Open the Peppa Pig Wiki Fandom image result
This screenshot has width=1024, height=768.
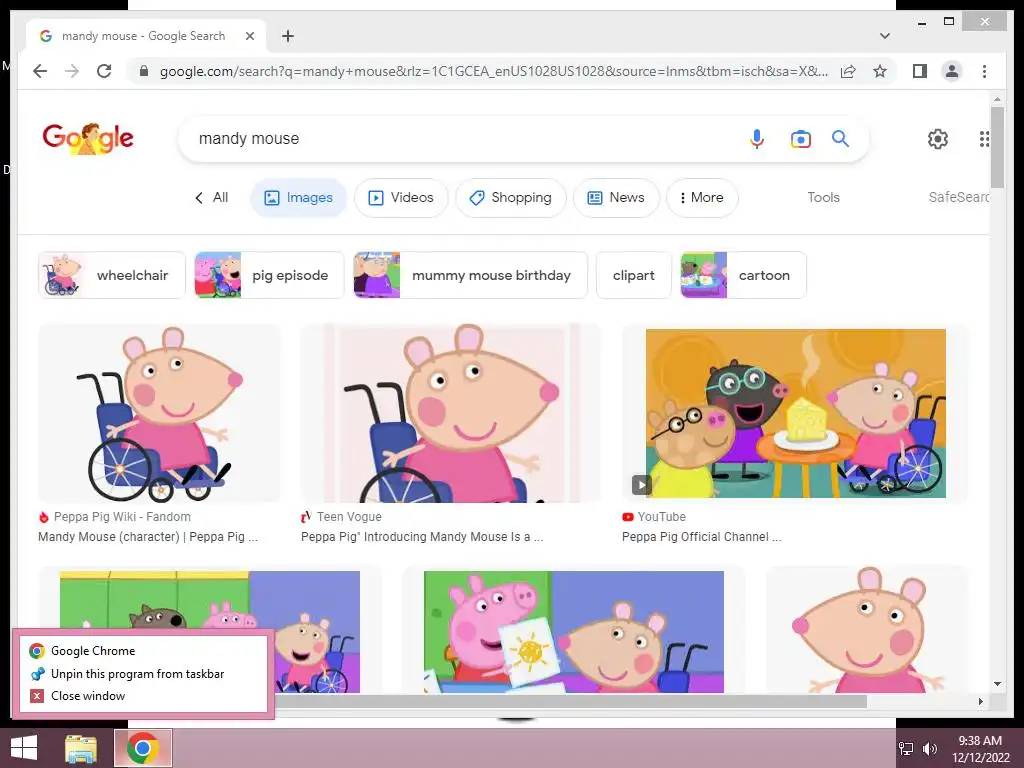(159, 413)
